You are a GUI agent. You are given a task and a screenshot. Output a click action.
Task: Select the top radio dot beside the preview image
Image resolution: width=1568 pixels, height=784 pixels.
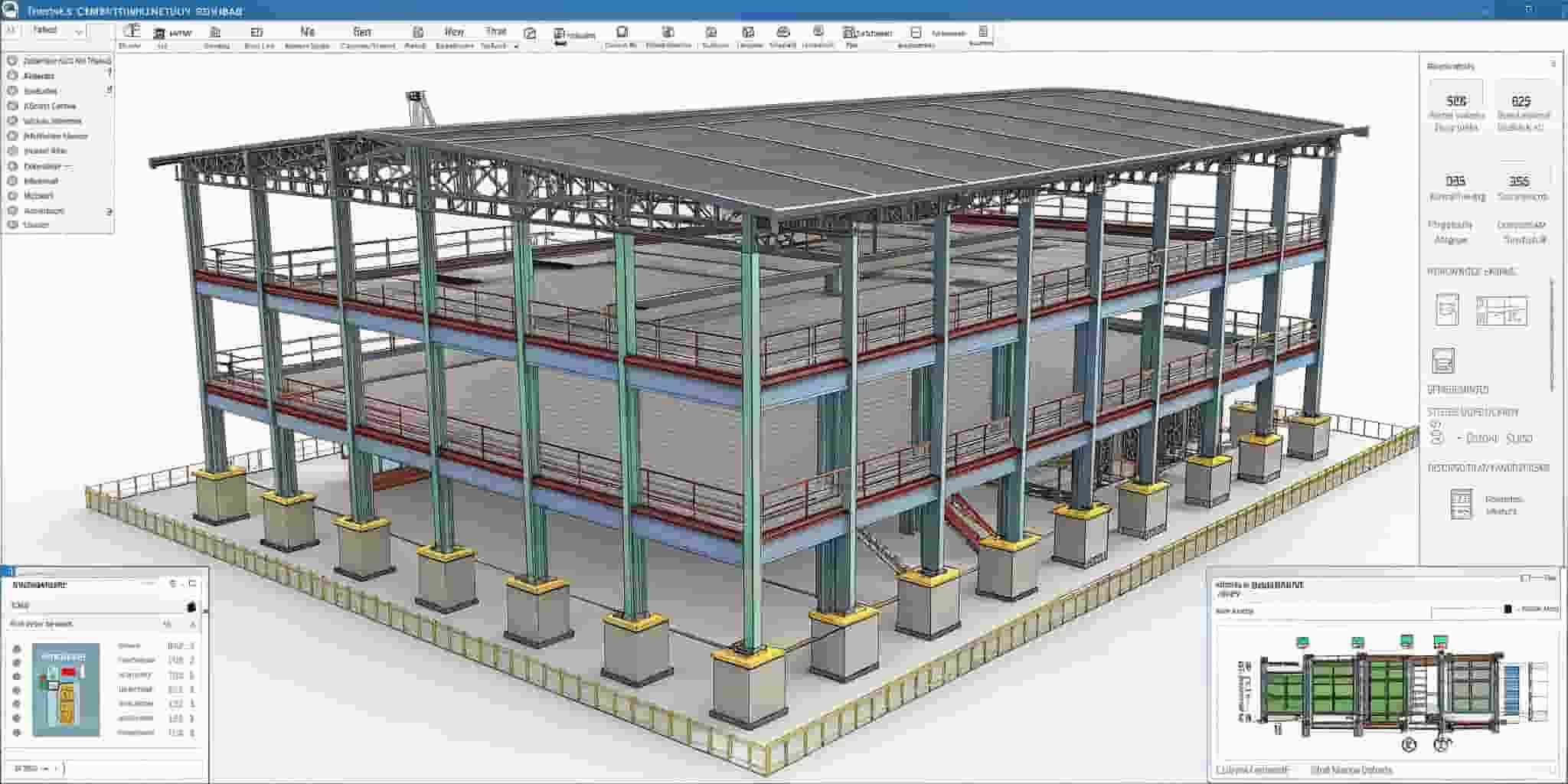[17, 648]
